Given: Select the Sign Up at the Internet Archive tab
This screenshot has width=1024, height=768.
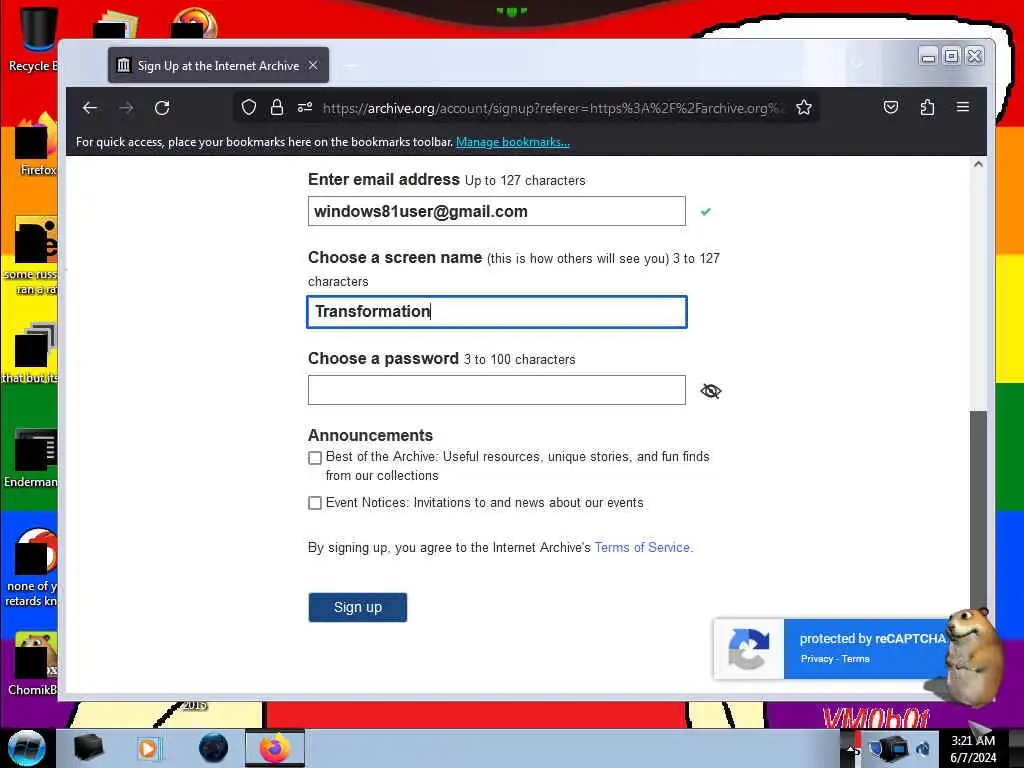Looking at the screenshot, I should (218, 65).
